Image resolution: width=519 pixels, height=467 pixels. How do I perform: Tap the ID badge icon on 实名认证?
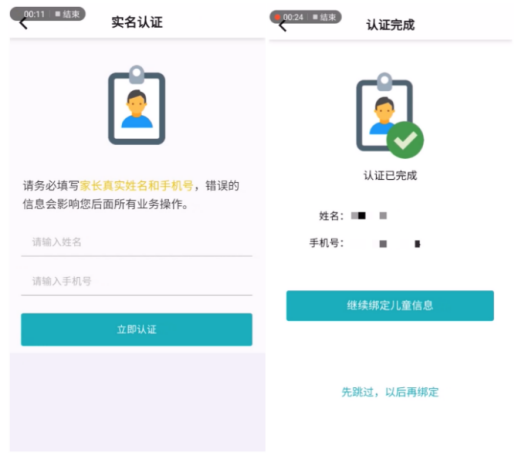(137, 105)
